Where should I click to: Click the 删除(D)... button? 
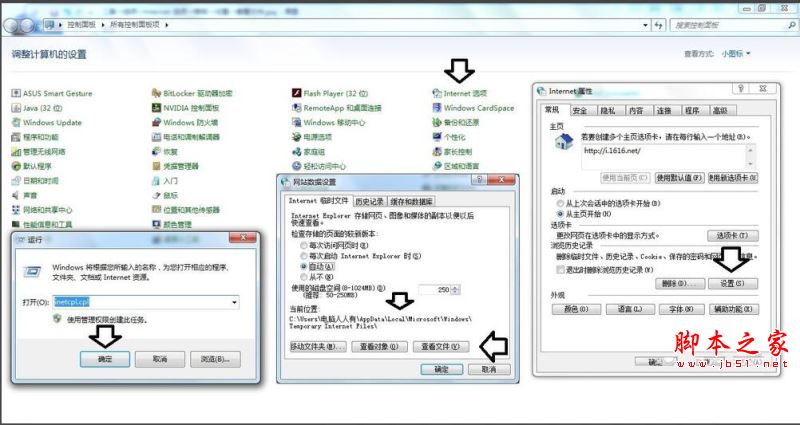pyautogui.click(x=680, y=283)
